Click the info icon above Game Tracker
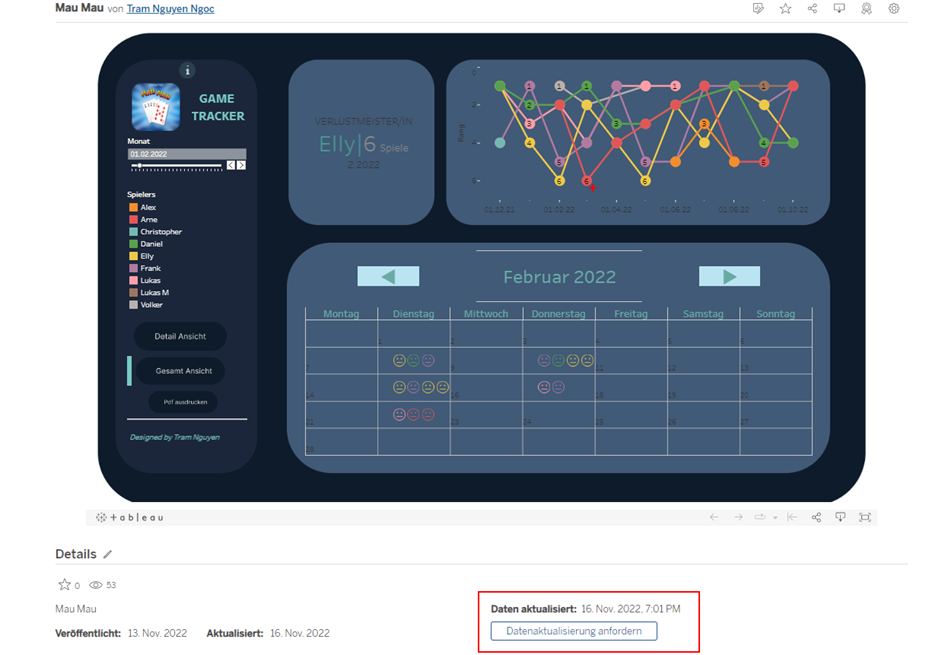 pos(187,71)
